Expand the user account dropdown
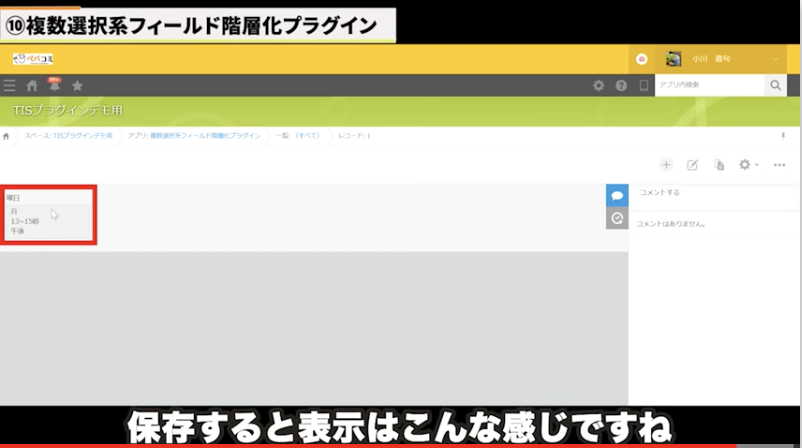The image size is (802, 448). (x=775, y=59)
